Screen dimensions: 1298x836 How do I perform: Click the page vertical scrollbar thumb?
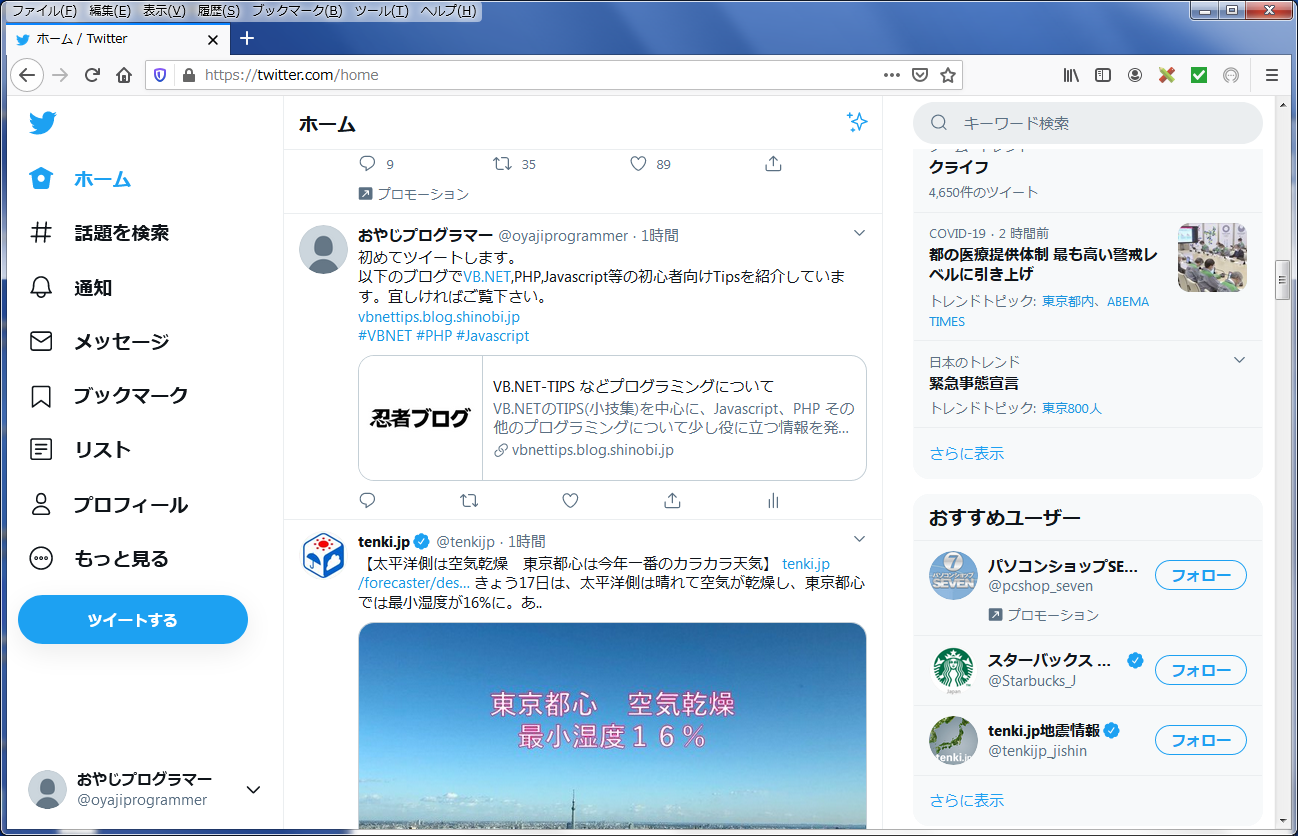tap(1283, 279)
